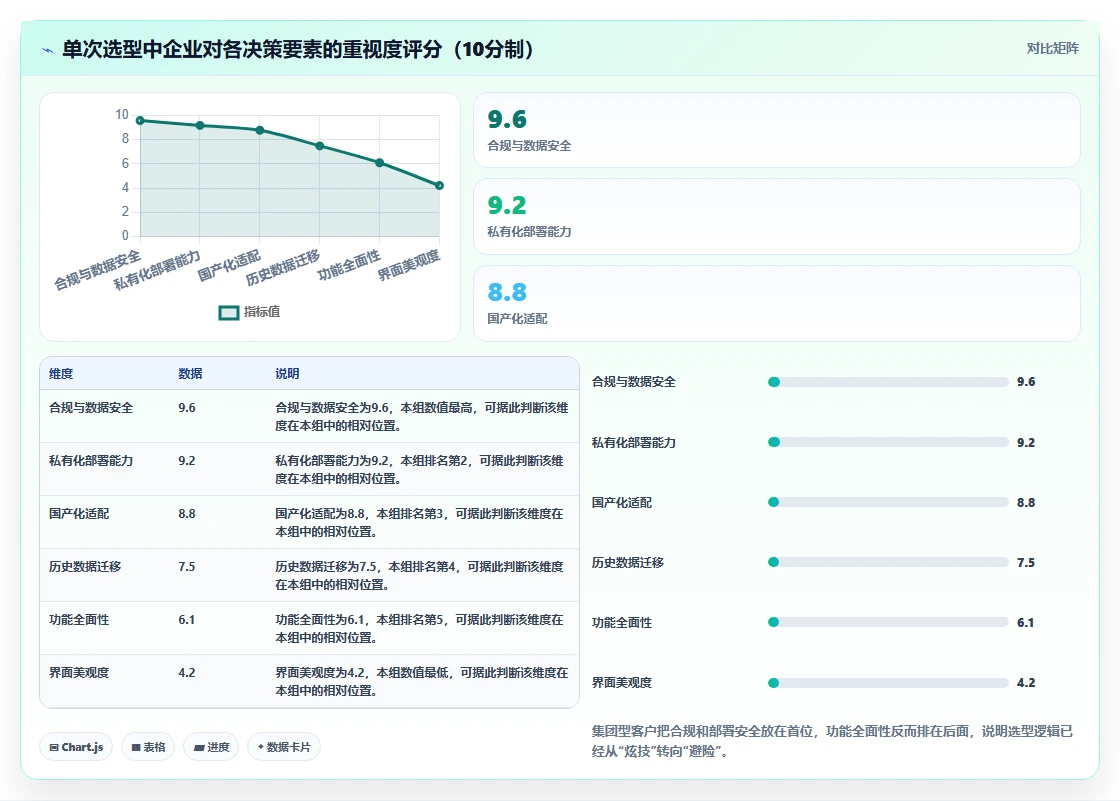Click the x-axis label 功能全面性 on chart
The width and height of the screenshot is (1120, 801).
click(x=349, y=265)
